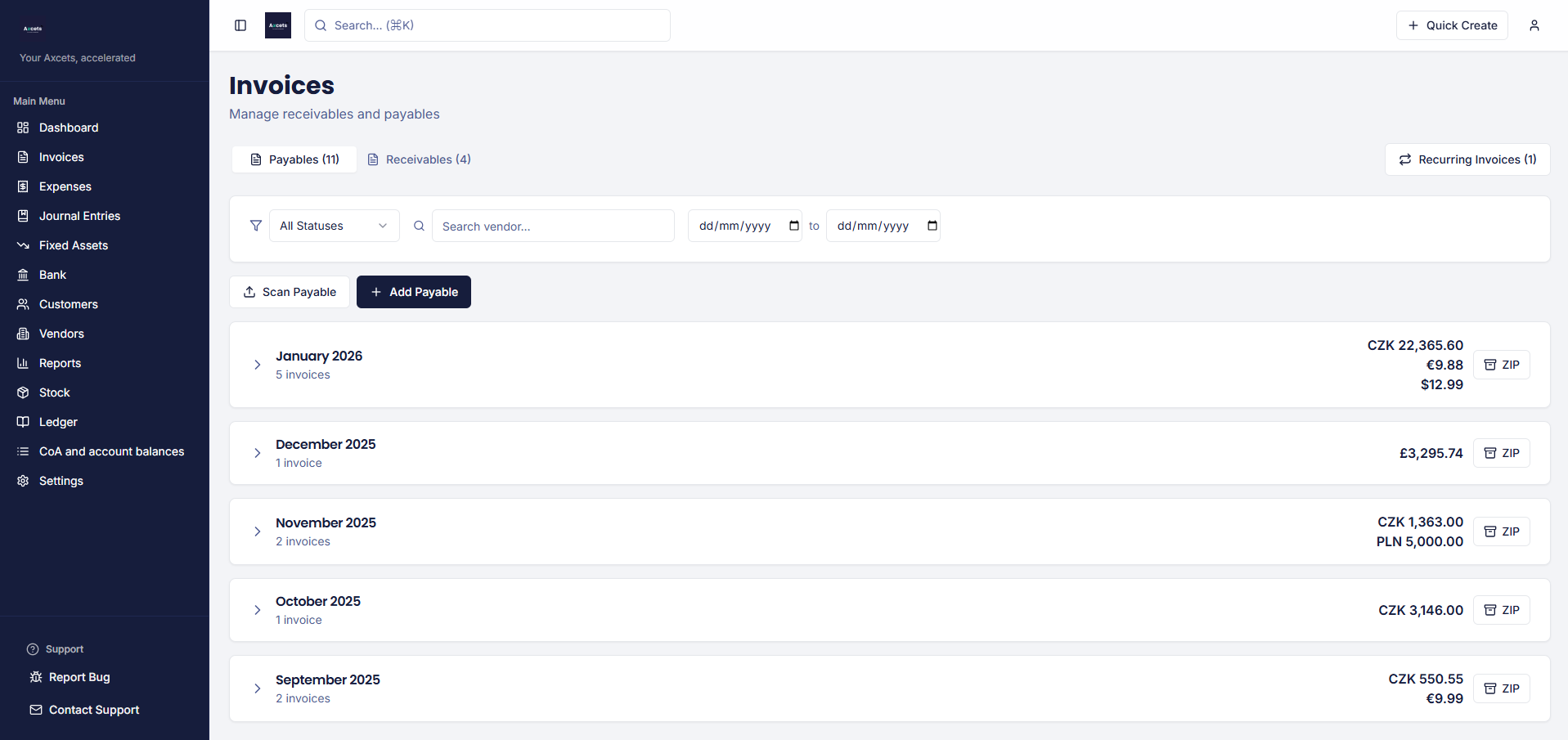Image resolution: width=1568 pixels, height=740 pixels.
Task: Click the Vendors icon in sidebar
Action: point(23,334)
